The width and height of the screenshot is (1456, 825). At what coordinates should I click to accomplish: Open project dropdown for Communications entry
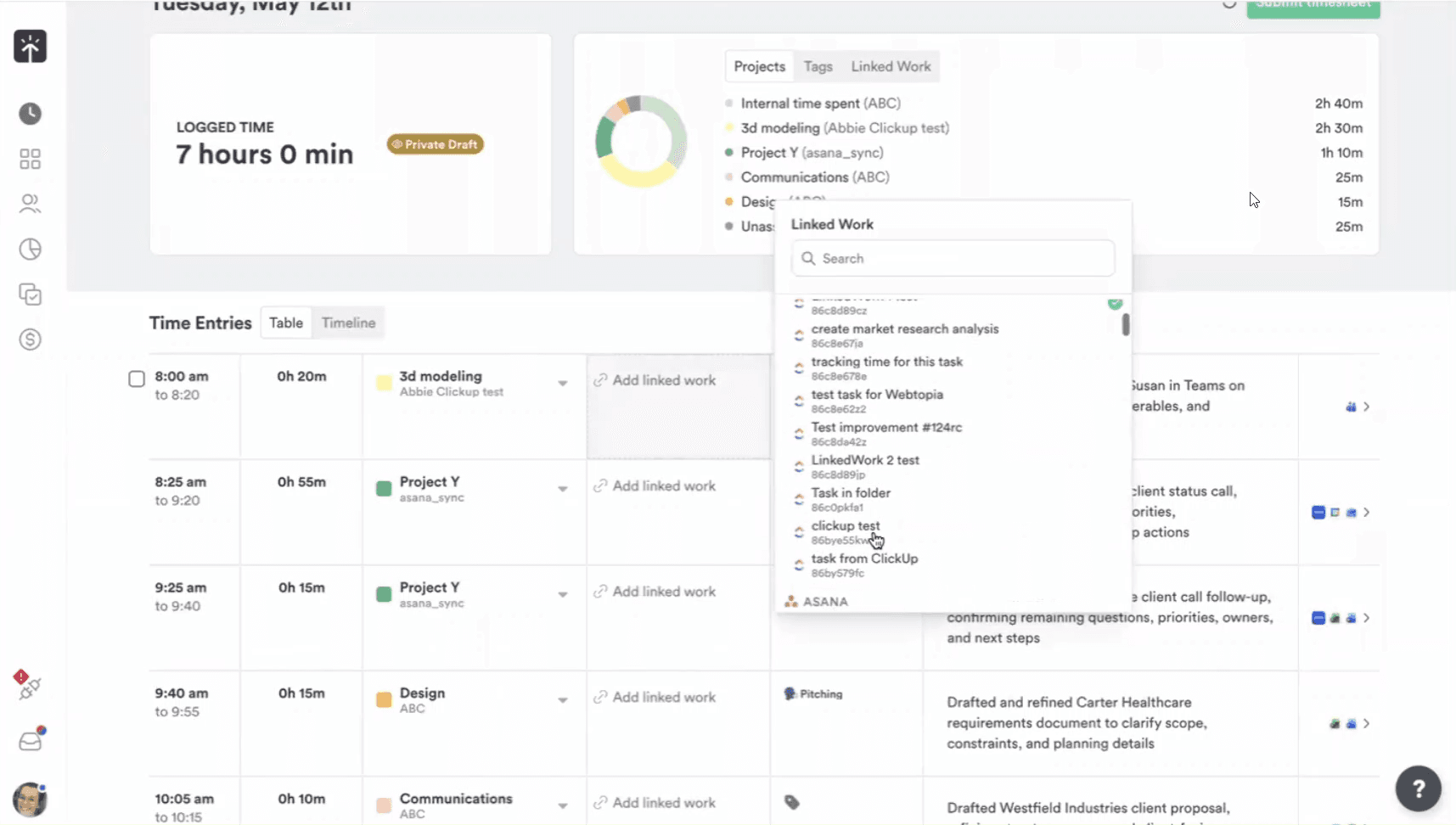click(x=562, y=805)
